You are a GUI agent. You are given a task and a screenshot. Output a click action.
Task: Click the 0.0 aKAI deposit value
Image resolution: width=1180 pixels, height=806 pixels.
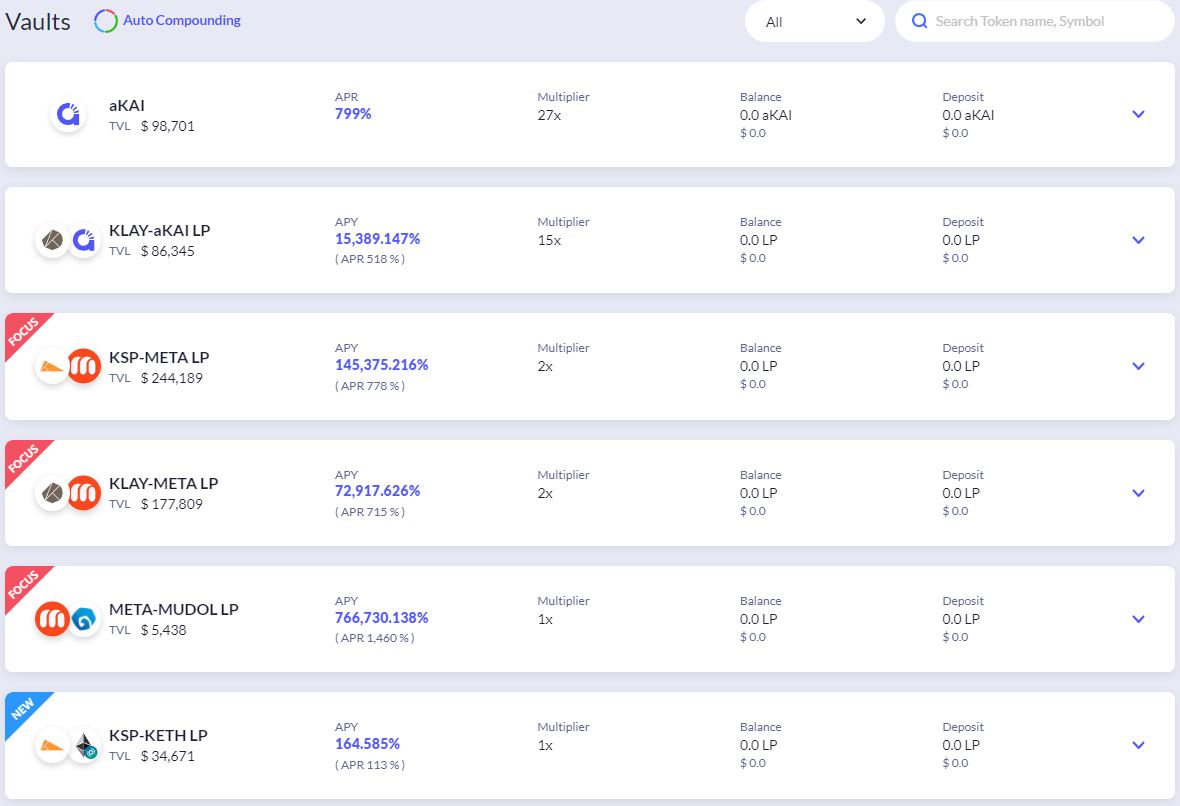coord(968,115)
